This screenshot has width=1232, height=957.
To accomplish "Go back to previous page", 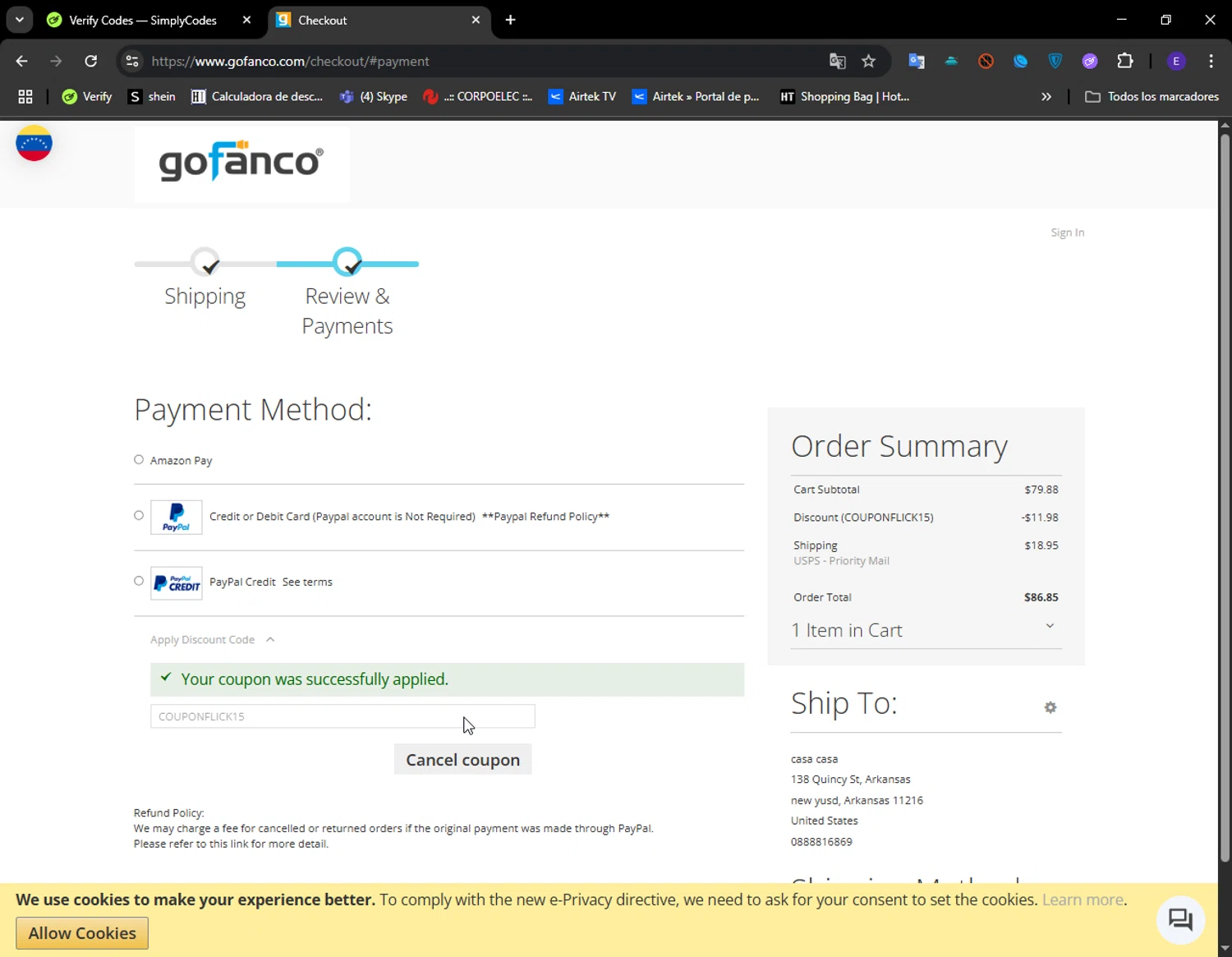I will click(22, 61).
